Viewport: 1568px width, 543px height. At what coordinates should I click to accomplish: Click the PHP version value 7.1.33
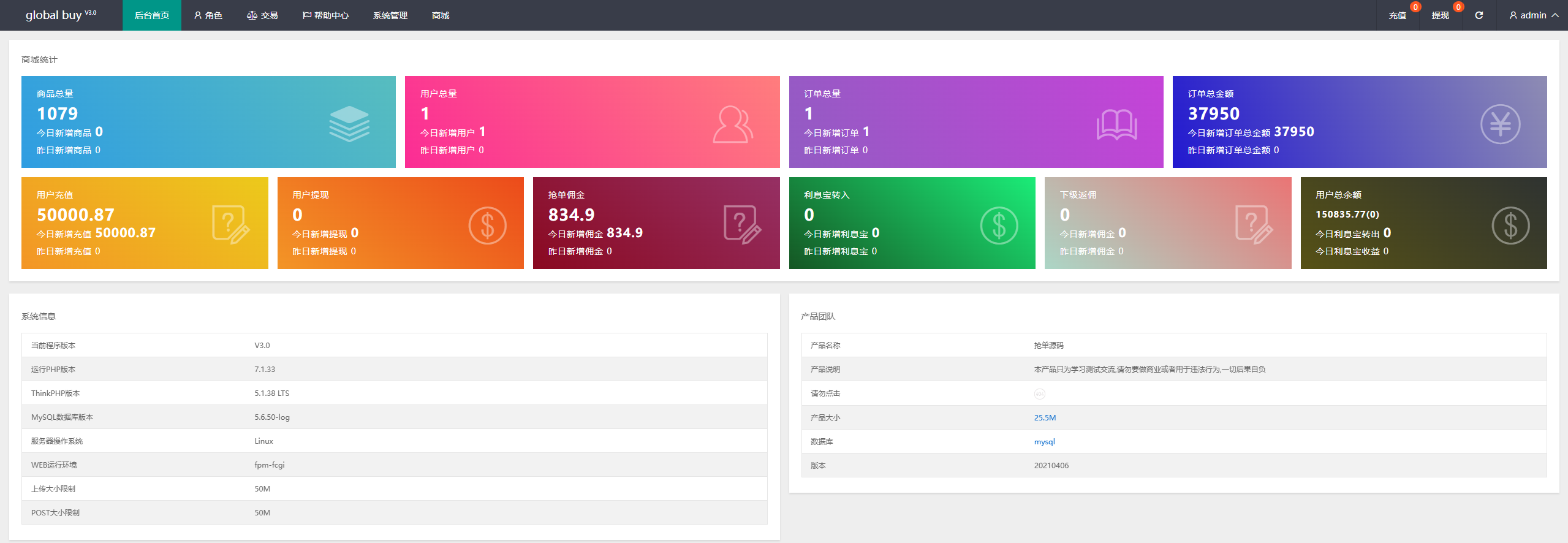pyautogui.click(x=265, y=370)
